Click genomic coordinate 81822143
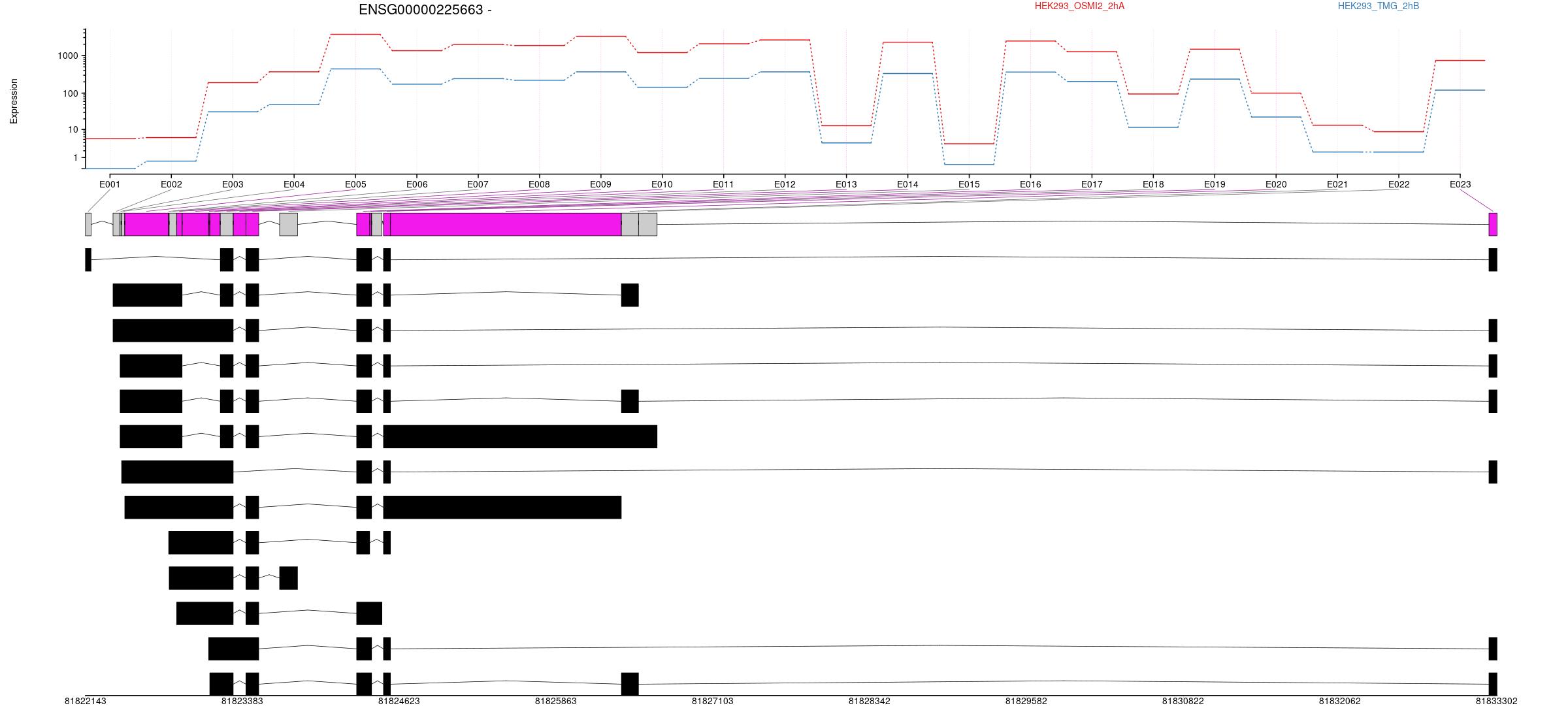The image size is (1568, 712). tap(85, 701)
